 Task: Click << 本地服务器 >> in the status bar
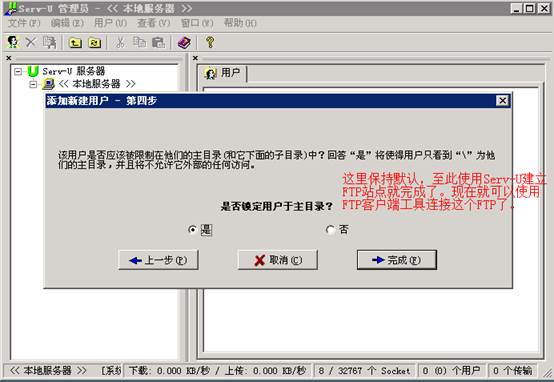pyautogui.click(x=48, y=371)
